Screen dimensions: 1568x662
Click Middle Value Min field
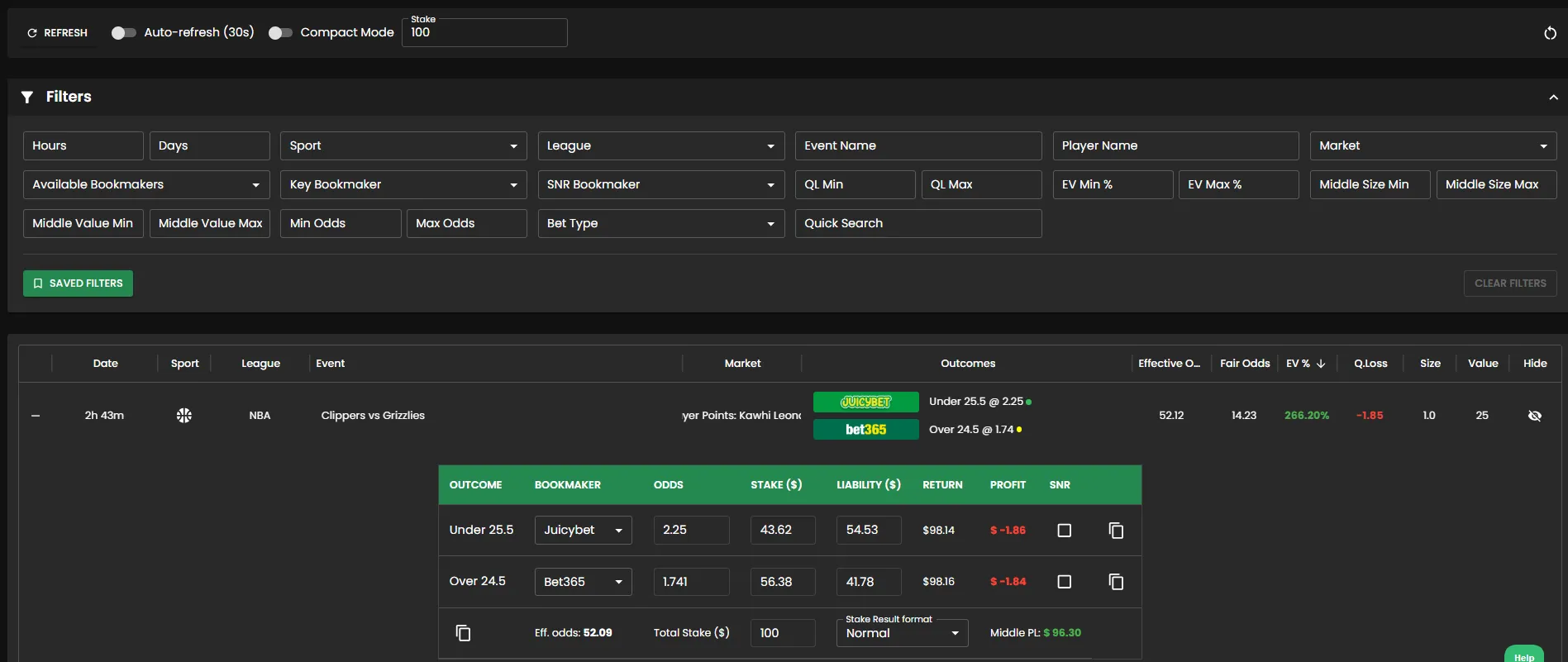[x=83, y=223]
